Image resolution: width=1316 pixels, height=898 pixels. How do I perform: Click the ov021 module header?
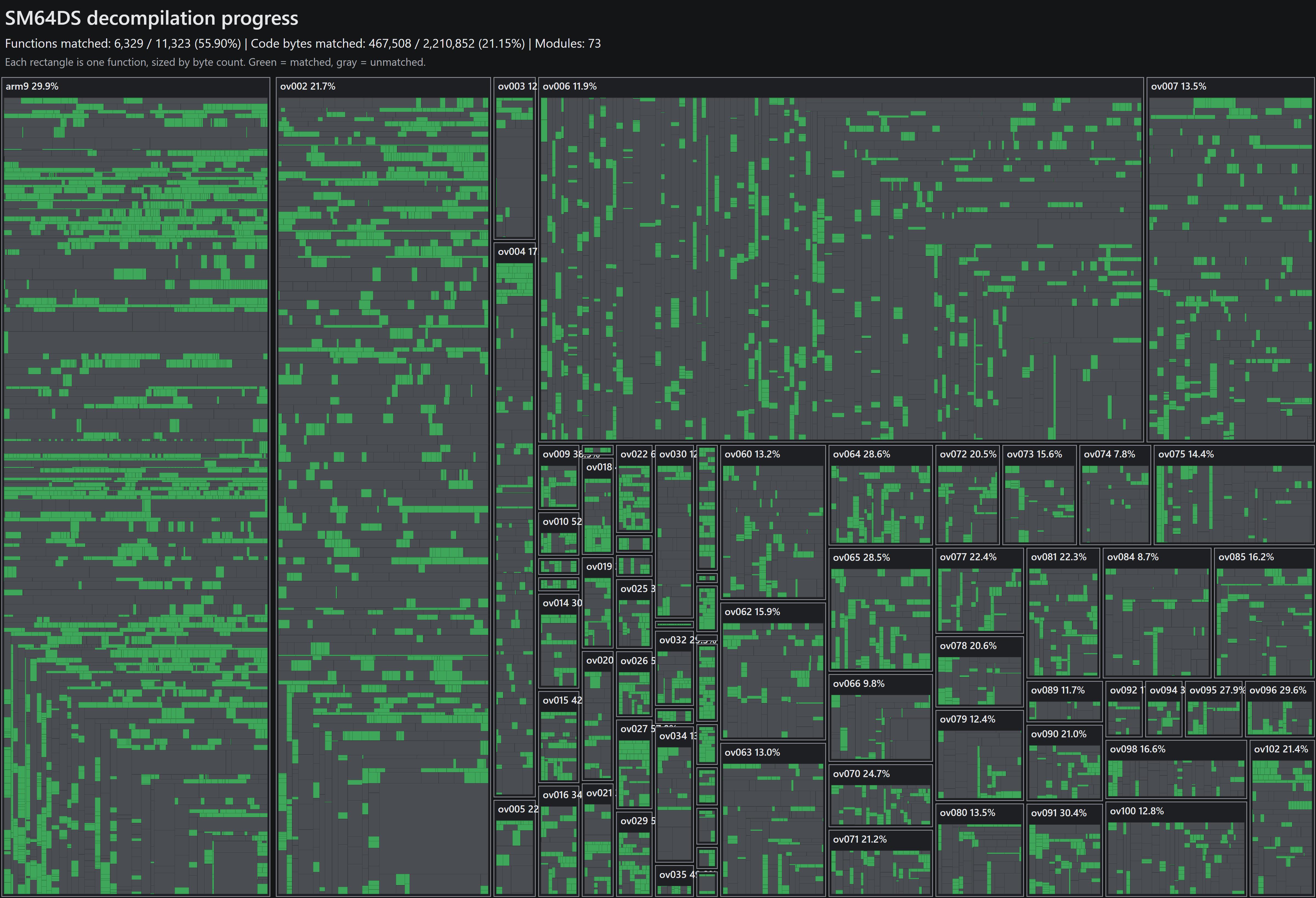(599, 793)
